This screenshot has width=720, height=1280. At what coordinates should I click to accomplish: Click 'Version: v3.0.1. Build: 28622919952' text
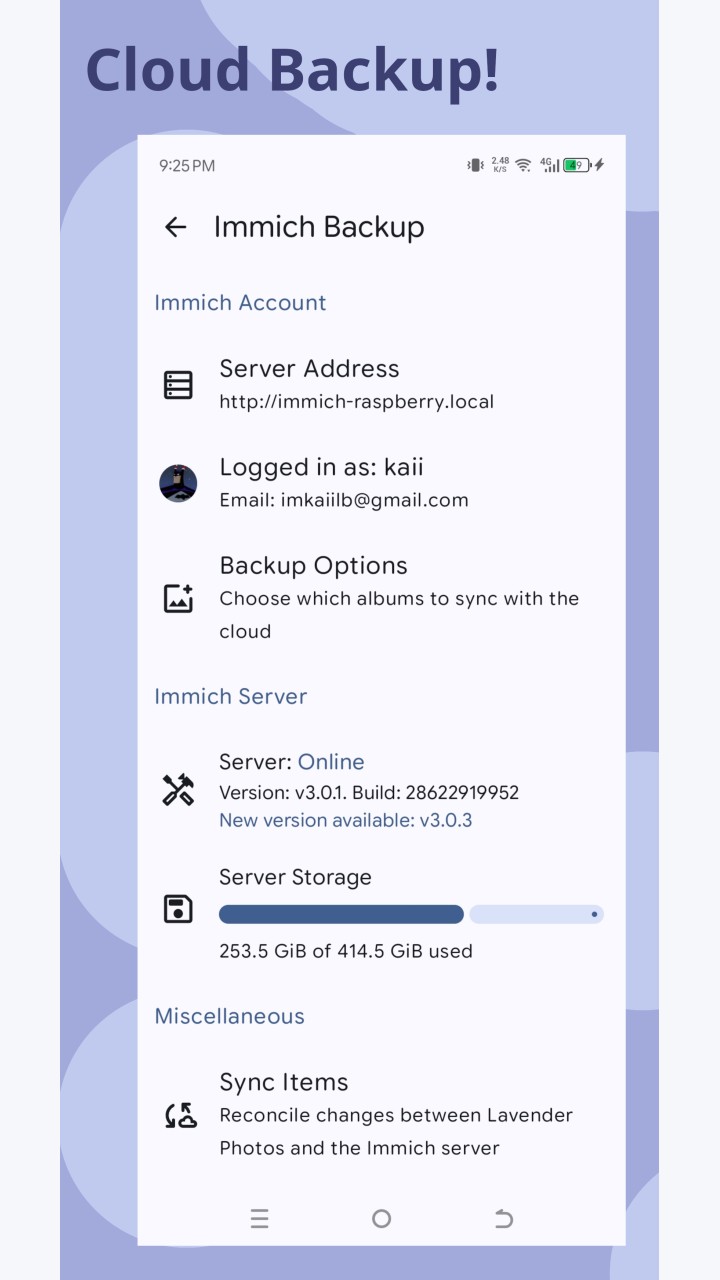[369, 793]
